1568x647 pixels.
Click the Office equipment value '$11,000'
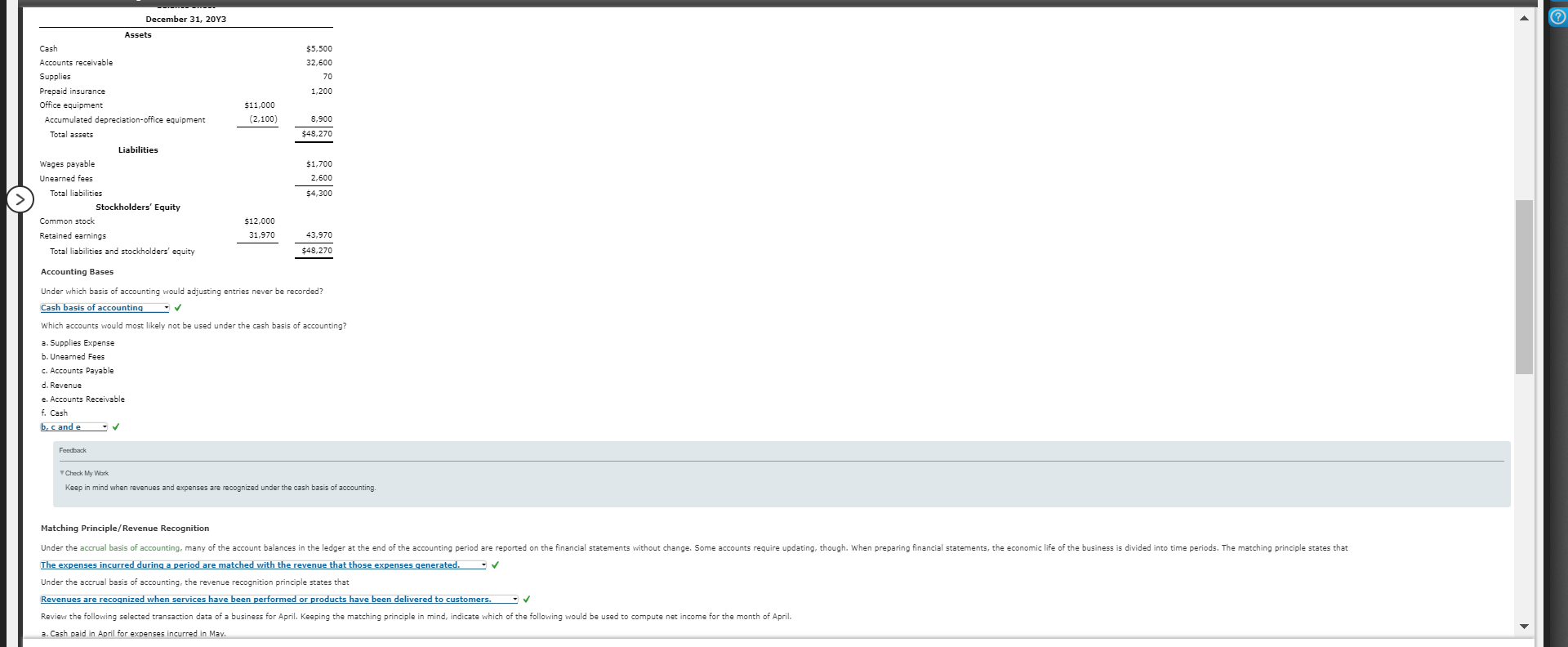[260, 105]
